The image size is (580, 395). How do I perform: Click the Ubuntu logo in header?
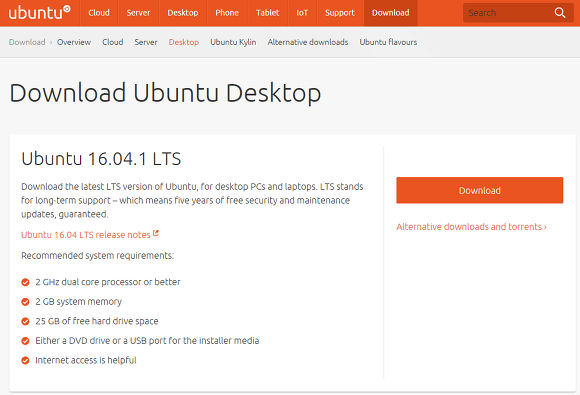[39, 13]
